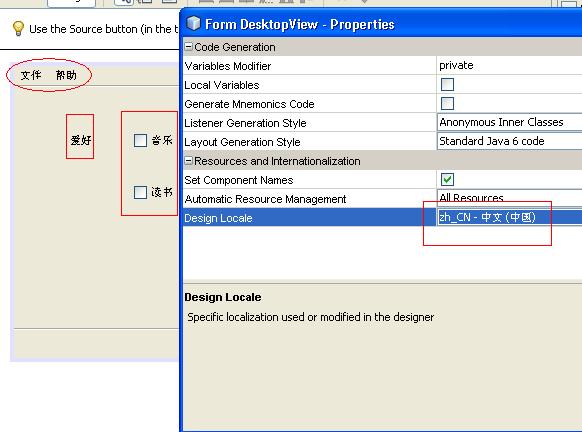Open the 文件 menu in the form
Viewport: 582px width, 432px height.
[x=31, y=75]
